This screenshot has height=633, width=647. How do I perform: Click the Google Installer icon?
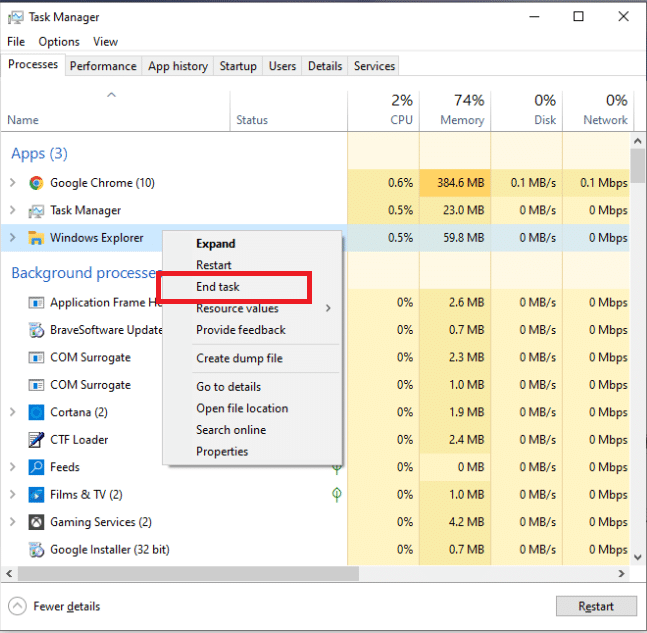[36, 550]
